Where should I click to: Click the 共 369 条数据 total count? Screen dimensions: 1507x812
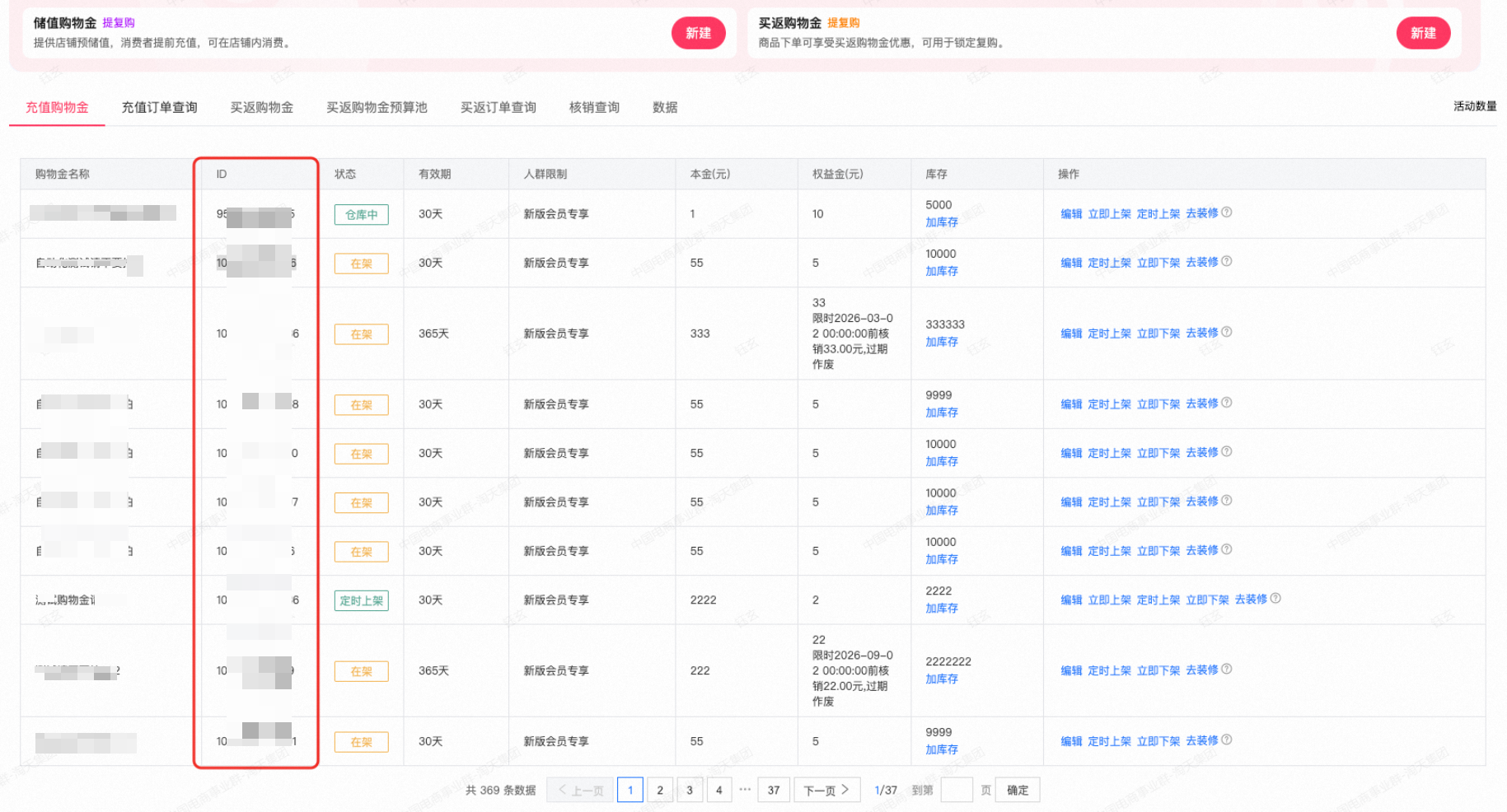tap(501, 791)
